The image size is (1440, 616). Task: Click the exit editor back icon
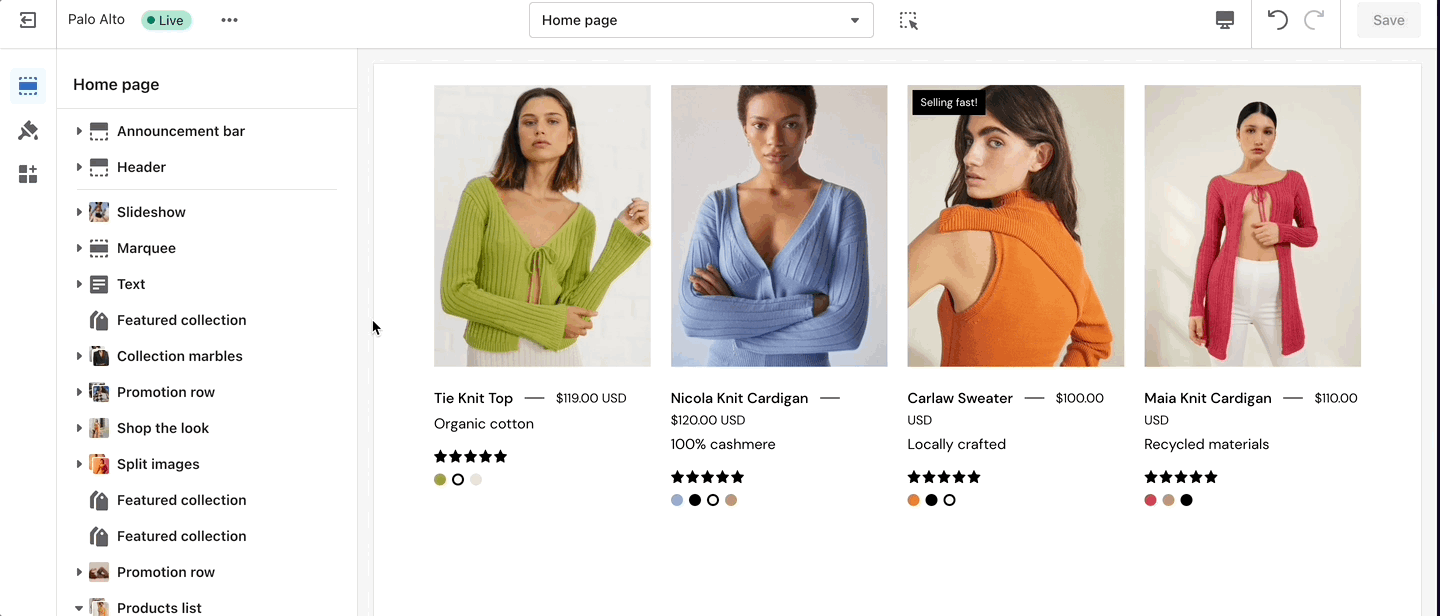tap(28, 20)
